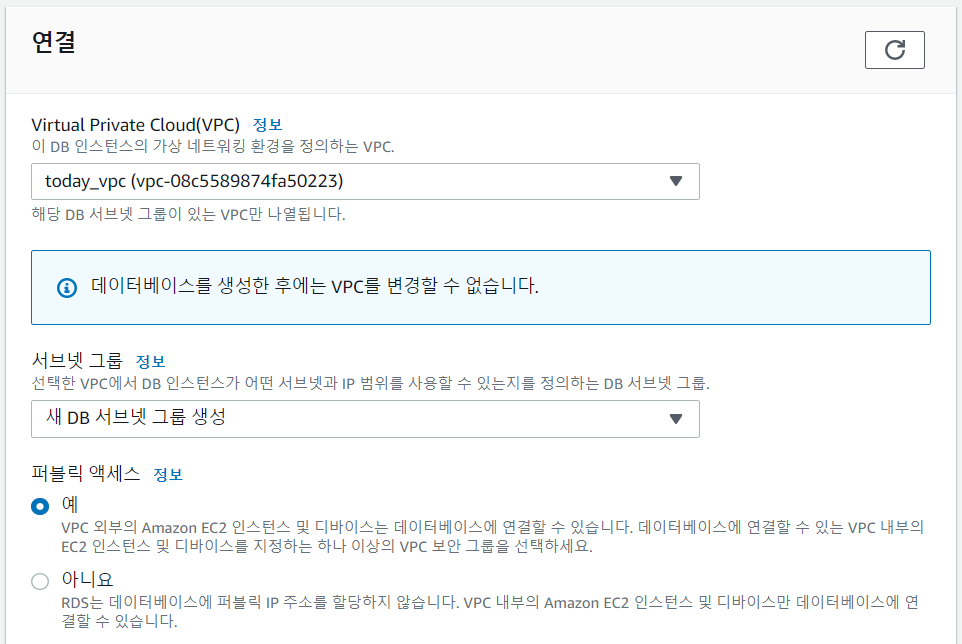This screenshot has height=644, width=962.
Task: Click the arrow icon of today_vpc selector
Action: point(675,181)
